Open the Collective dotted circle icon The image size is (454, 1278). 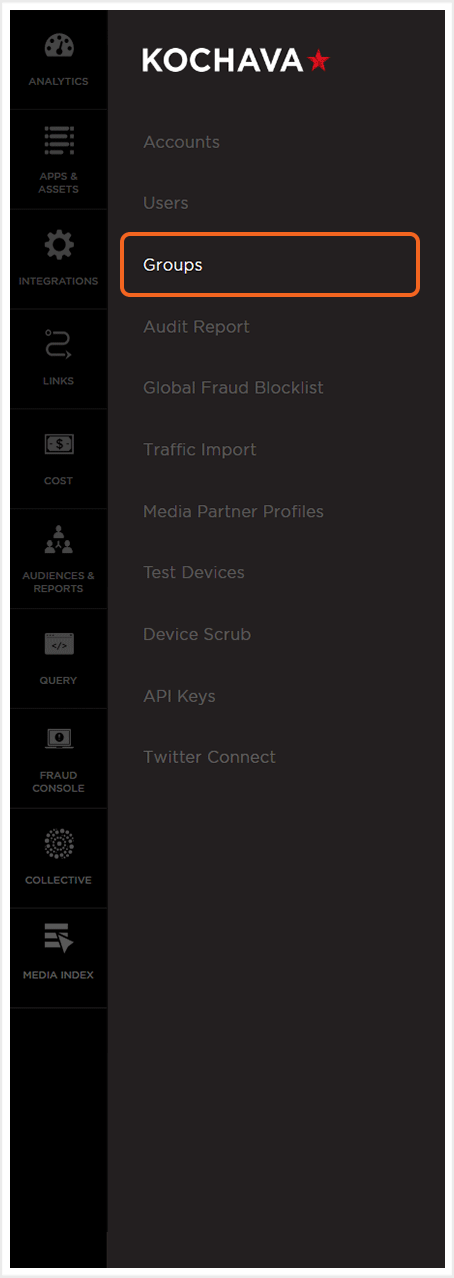(x=58, y=845)
